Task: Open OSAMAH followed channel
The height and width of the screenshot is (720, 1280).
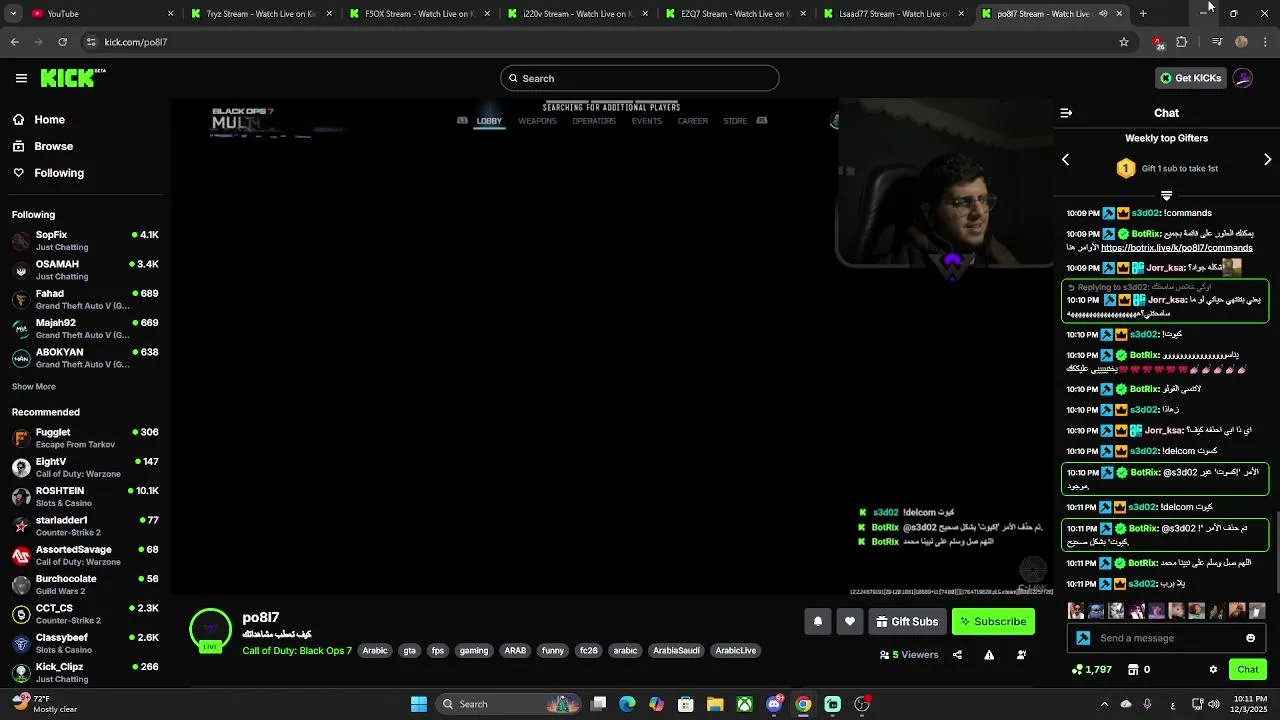Action: point(85,270)
